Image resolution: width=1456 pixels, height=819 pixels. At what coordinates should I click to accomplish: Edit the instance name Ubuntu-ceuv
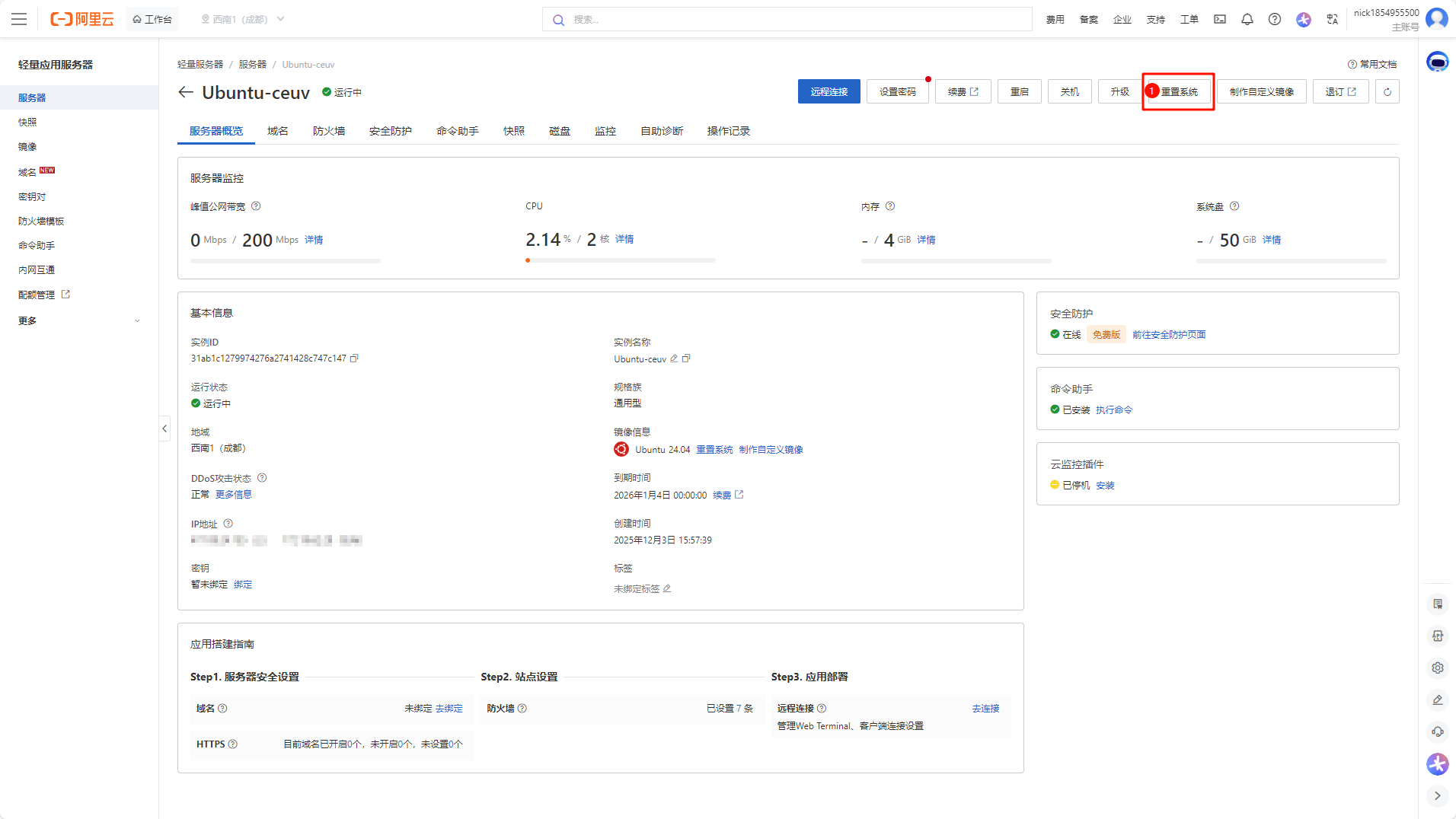tap(674, 359)
